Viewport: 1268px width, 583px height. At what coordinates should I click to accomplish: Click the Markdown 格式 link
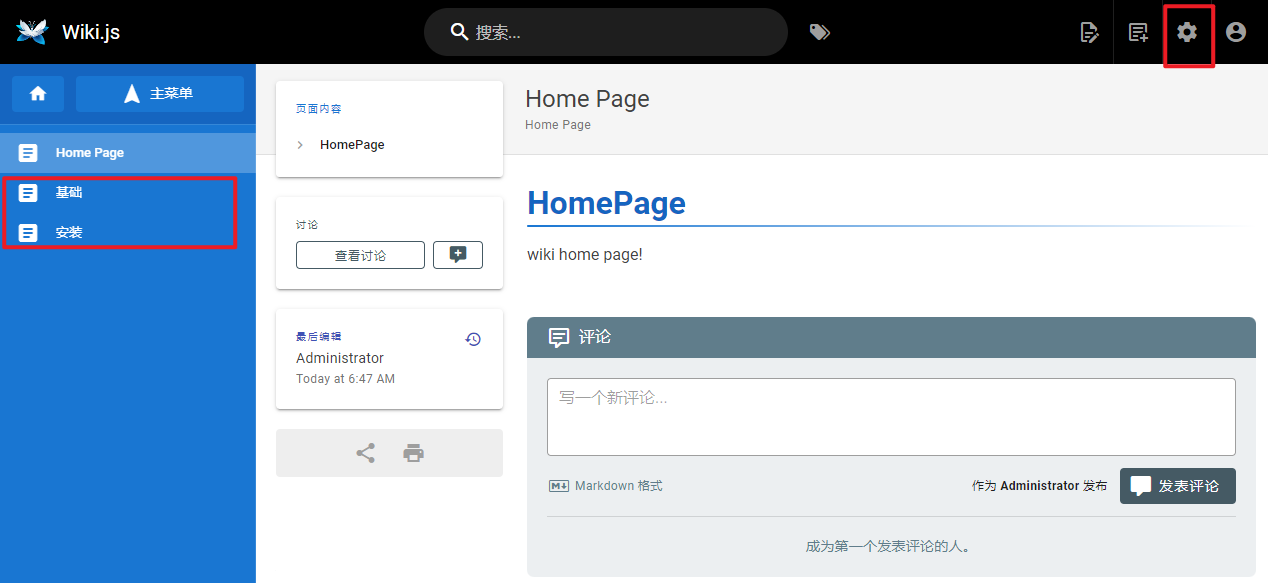coord(606,486)
